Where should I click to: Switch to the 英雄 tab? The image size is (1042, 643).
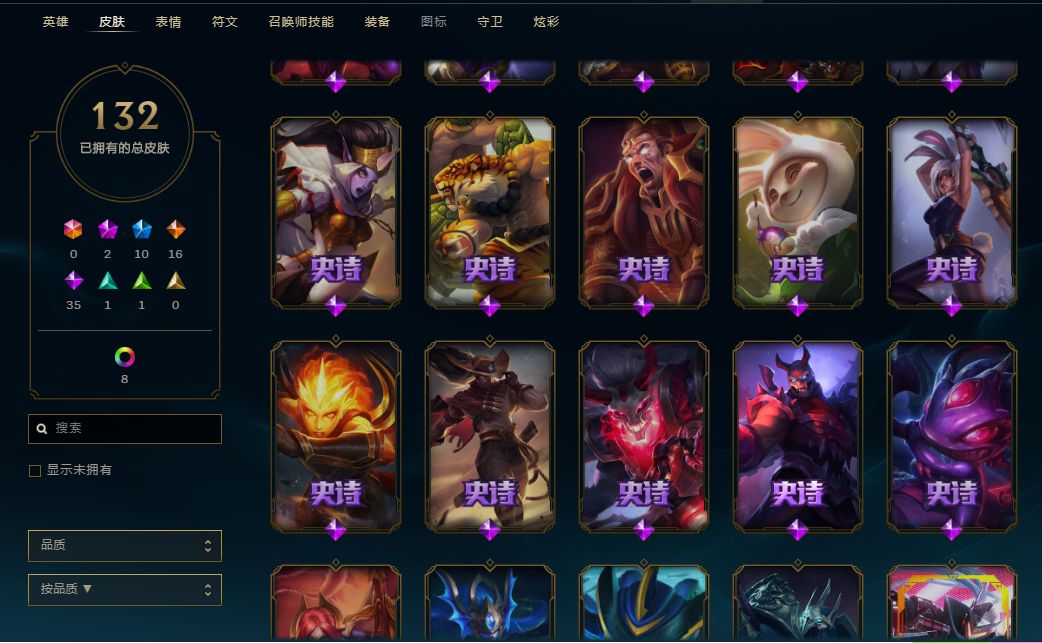click(x=55, y=22)
